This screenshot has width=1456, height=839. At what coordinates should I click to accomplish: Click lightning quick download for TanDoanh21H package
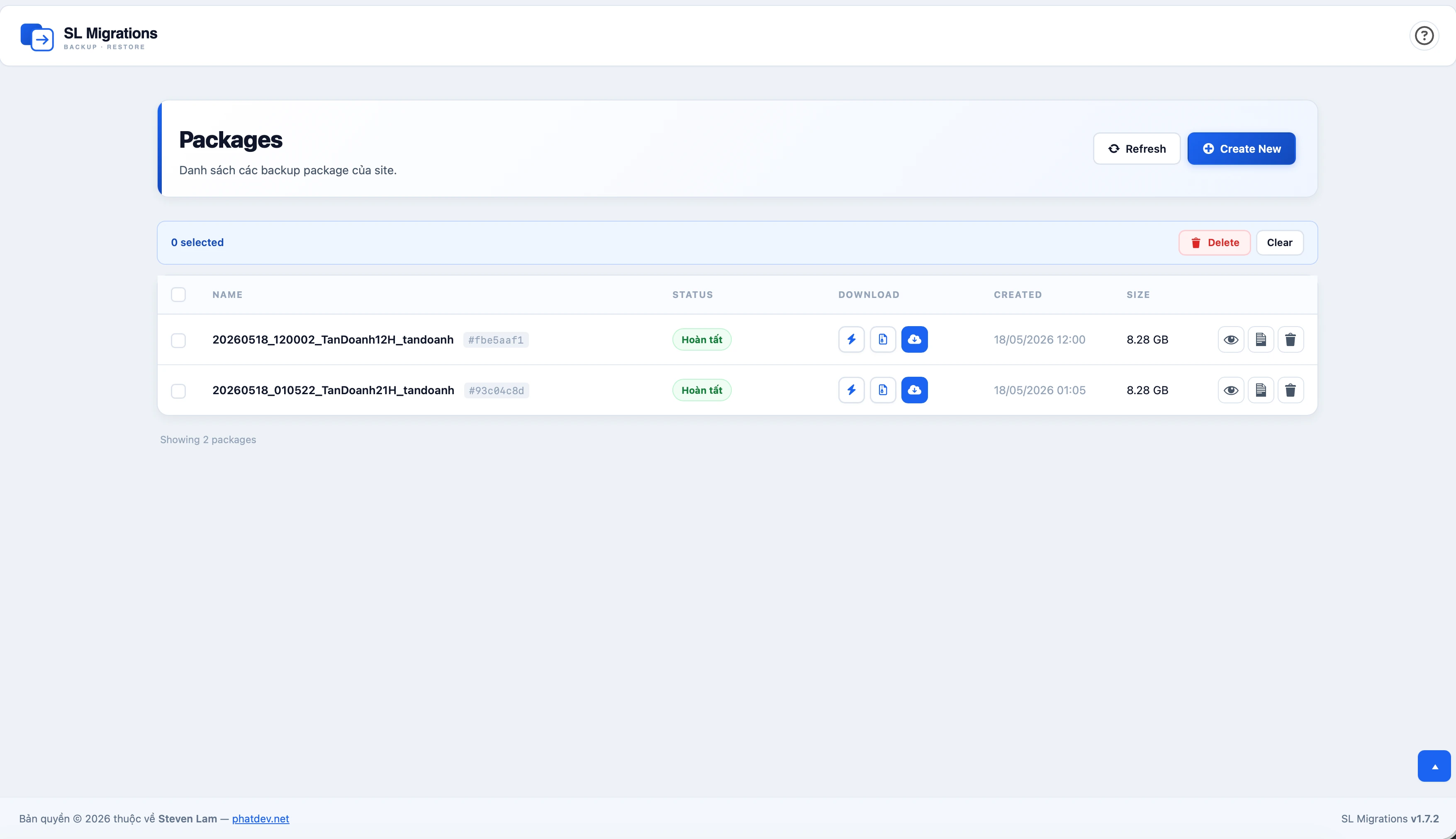point(851,390)
